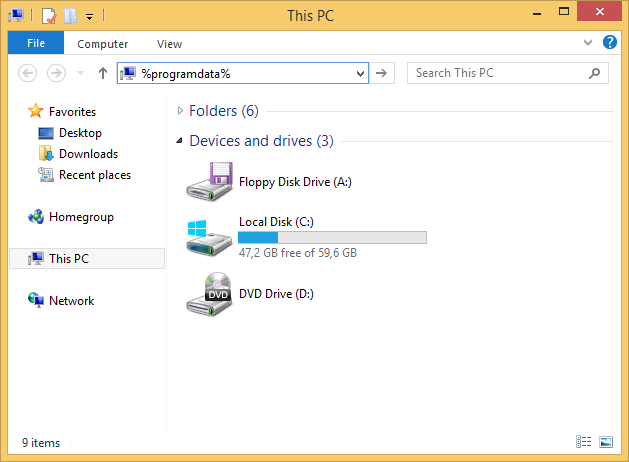Screen dimensions: 629x462
Task: Expand the ribbon with the chevron
Action: [588, 43]
